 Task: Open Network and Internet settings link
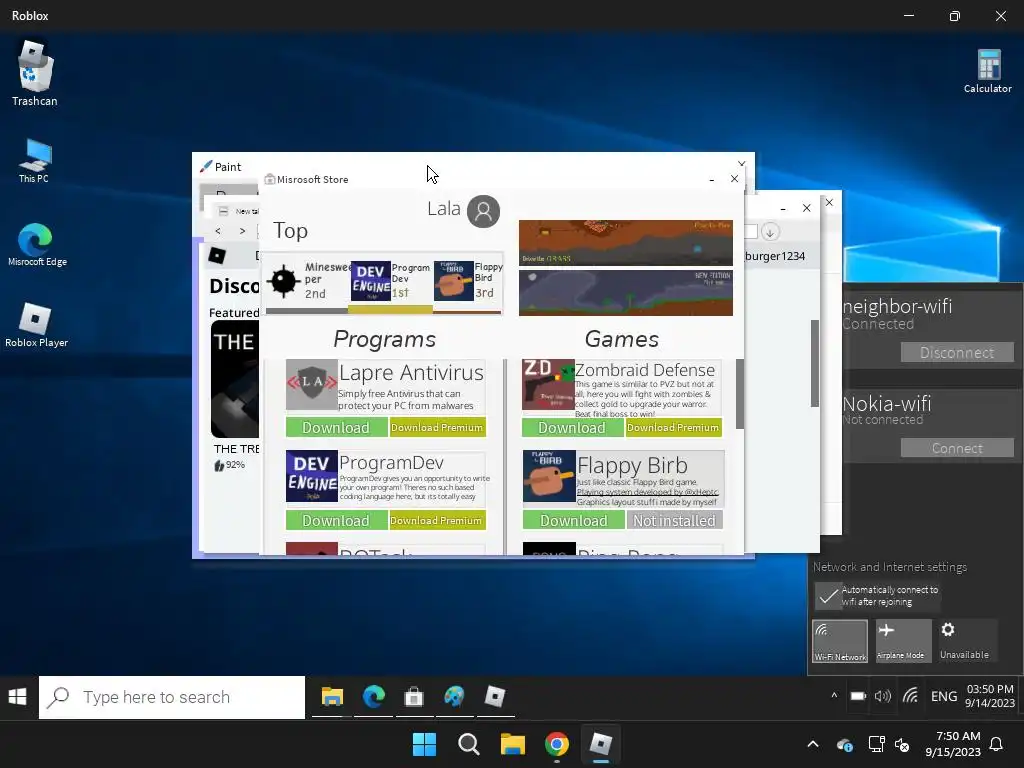(890, 567)
